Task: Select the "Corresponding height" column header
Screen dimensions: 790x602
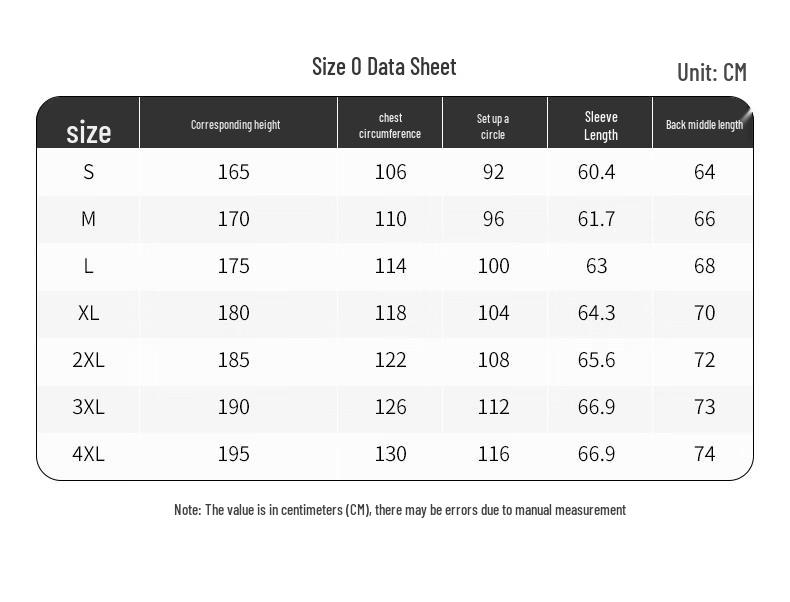Action: click(235, 125)
